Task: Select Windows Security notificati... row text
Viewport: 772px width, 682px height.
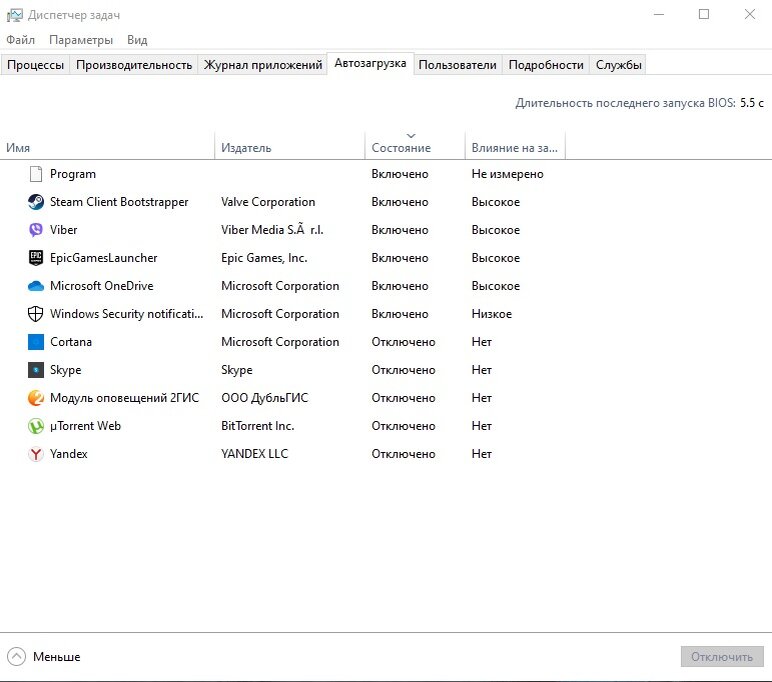Action: pyautogui.click(x=127, y=314)
